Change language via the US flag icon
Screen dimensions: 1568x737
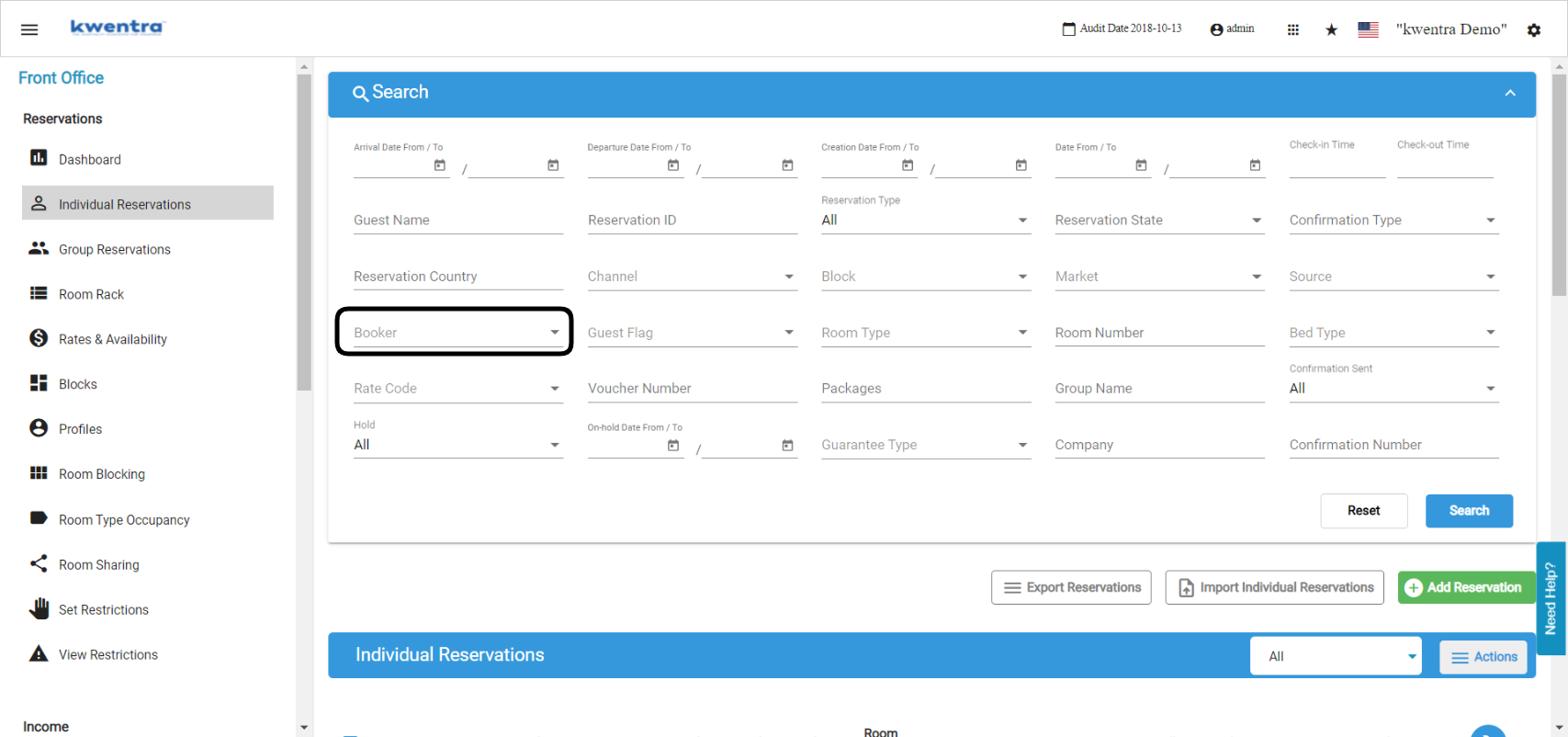(1368, 29)
